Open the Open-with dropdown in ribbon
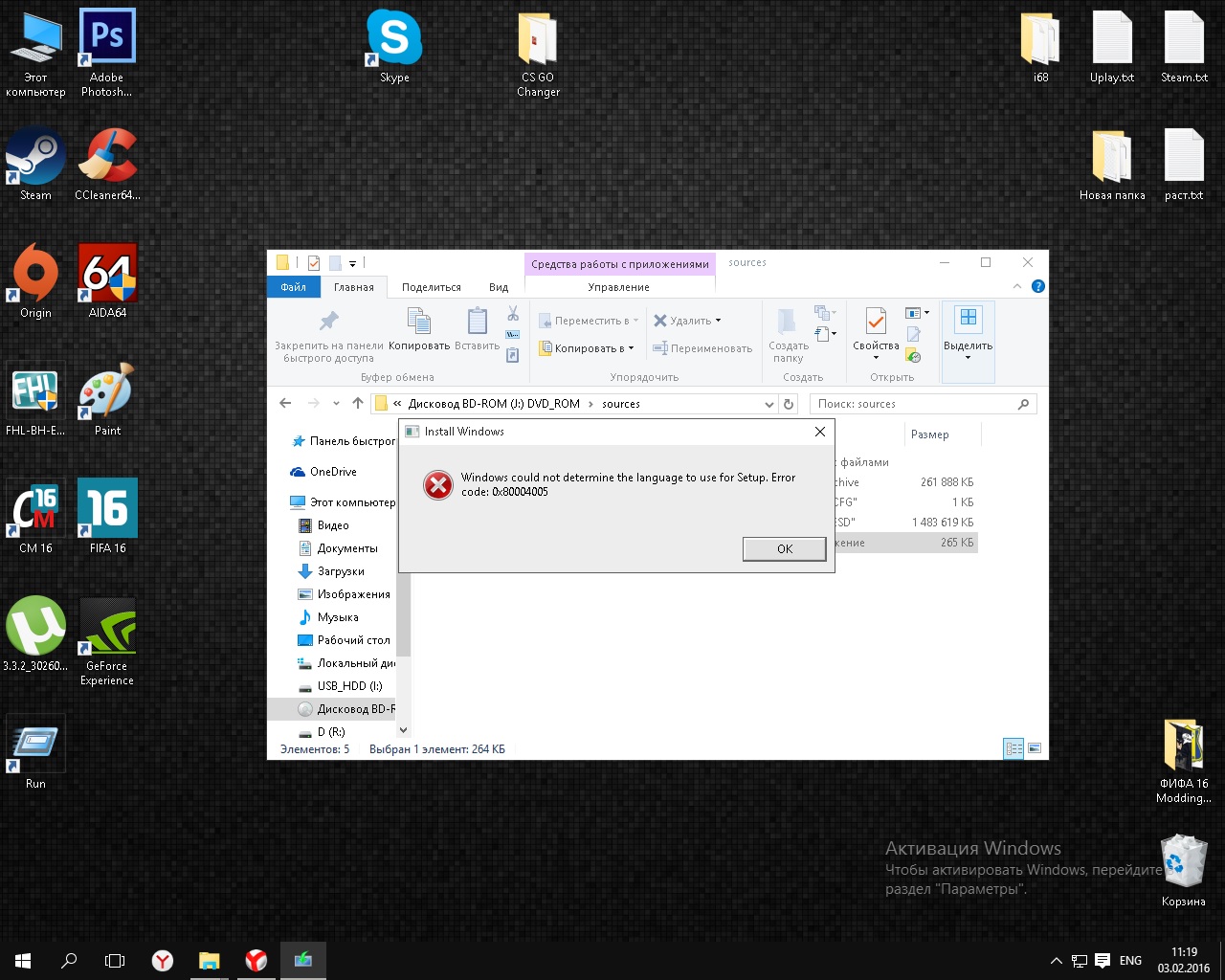The width and height of the screenshot is (1225, 980). point(918,313)
